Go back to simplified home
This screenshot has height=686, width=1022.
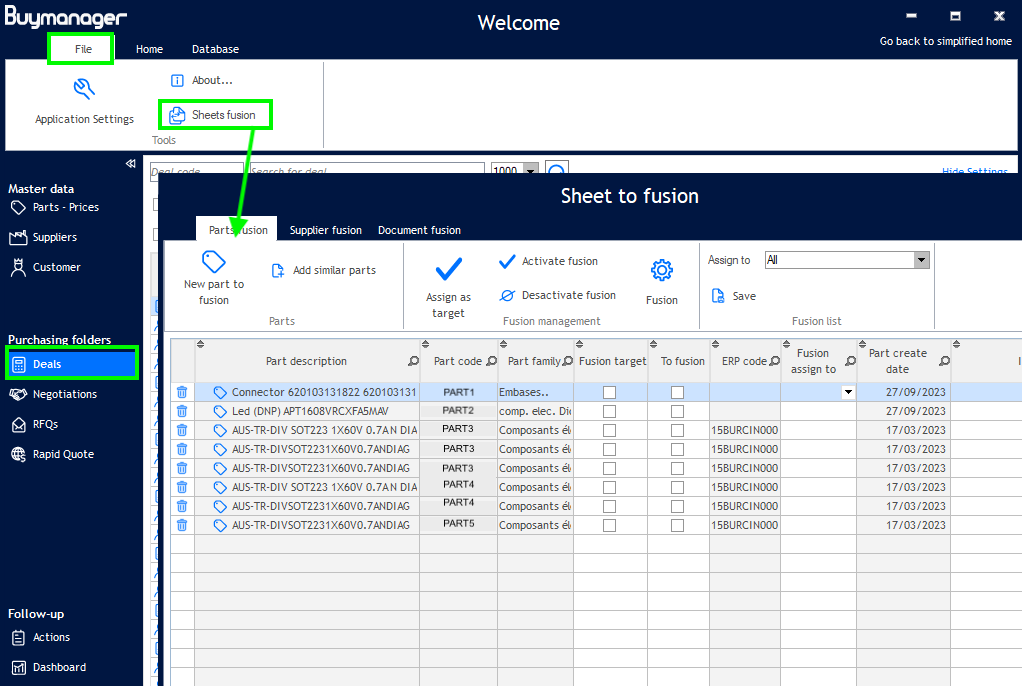pyautogui.click(x=945, y=41)
